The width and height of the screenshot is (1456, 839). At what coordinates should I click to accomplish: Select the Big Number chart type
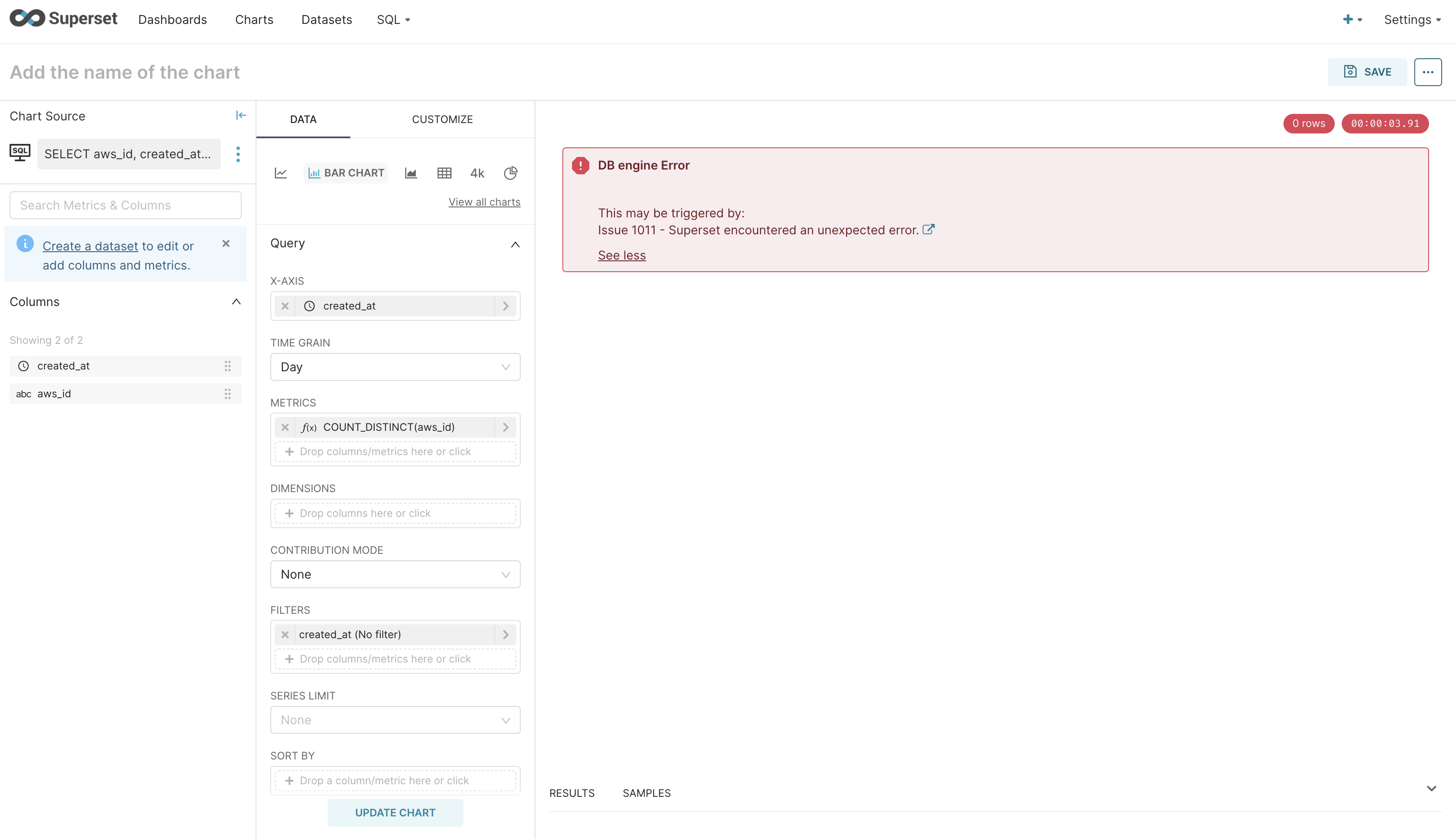point(476,173)
